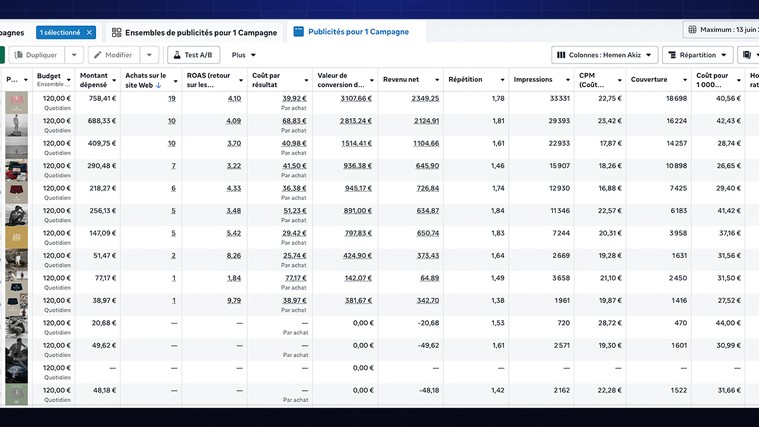Click the Dupliquer copy button
This screenshot has width=759, height=427.
pyautogui.click(x=36, y=55)
